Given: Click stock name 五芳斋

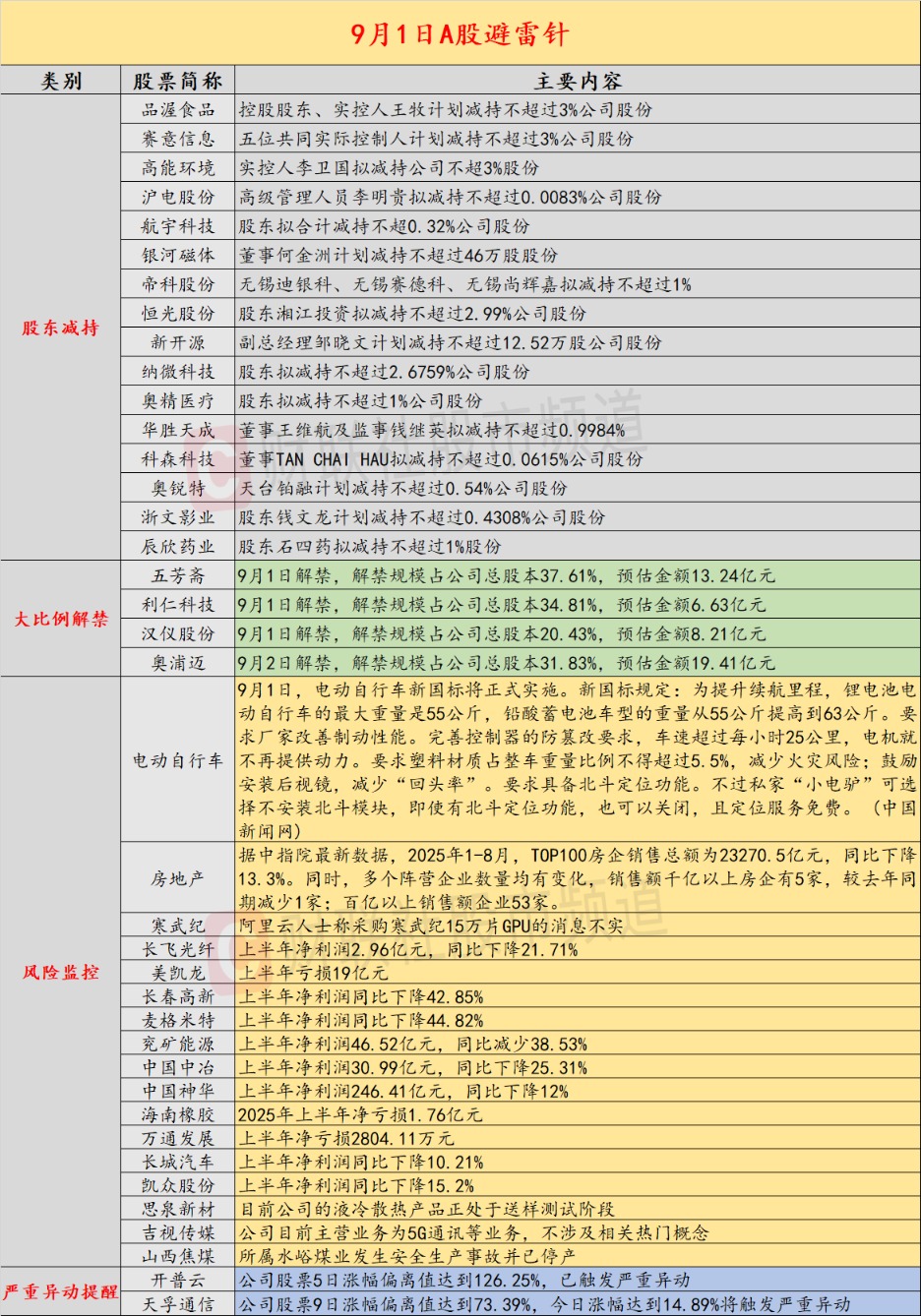Looking at the screenshot, I should click(x=178, y=575).
